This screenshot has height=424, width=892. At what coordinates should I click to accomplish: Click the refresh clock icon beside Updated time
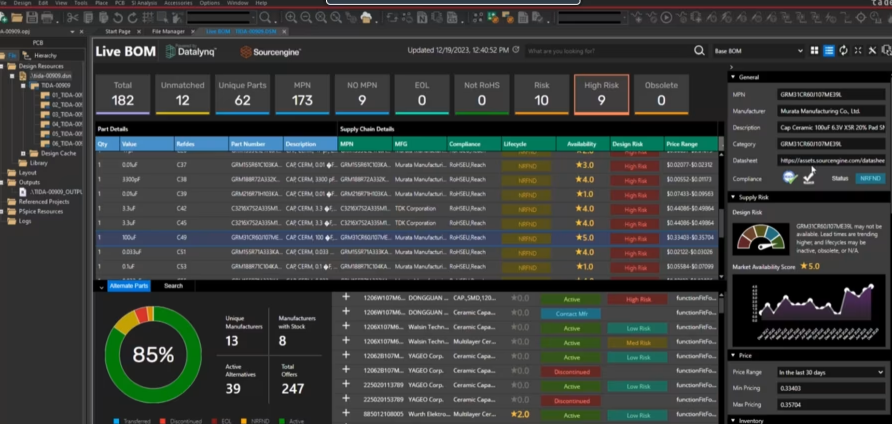[516, 50]
